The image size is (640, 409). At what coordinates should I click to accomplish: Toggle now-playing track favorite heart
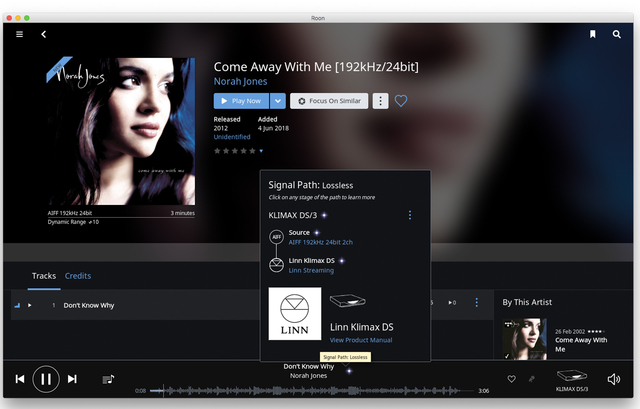511,379
